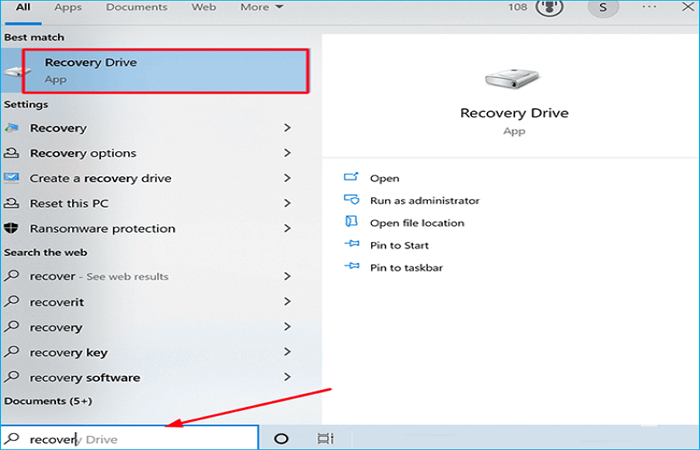This screenshot has width=700, height=450.
Task: Choose Open file location
Action: (417, 223)
